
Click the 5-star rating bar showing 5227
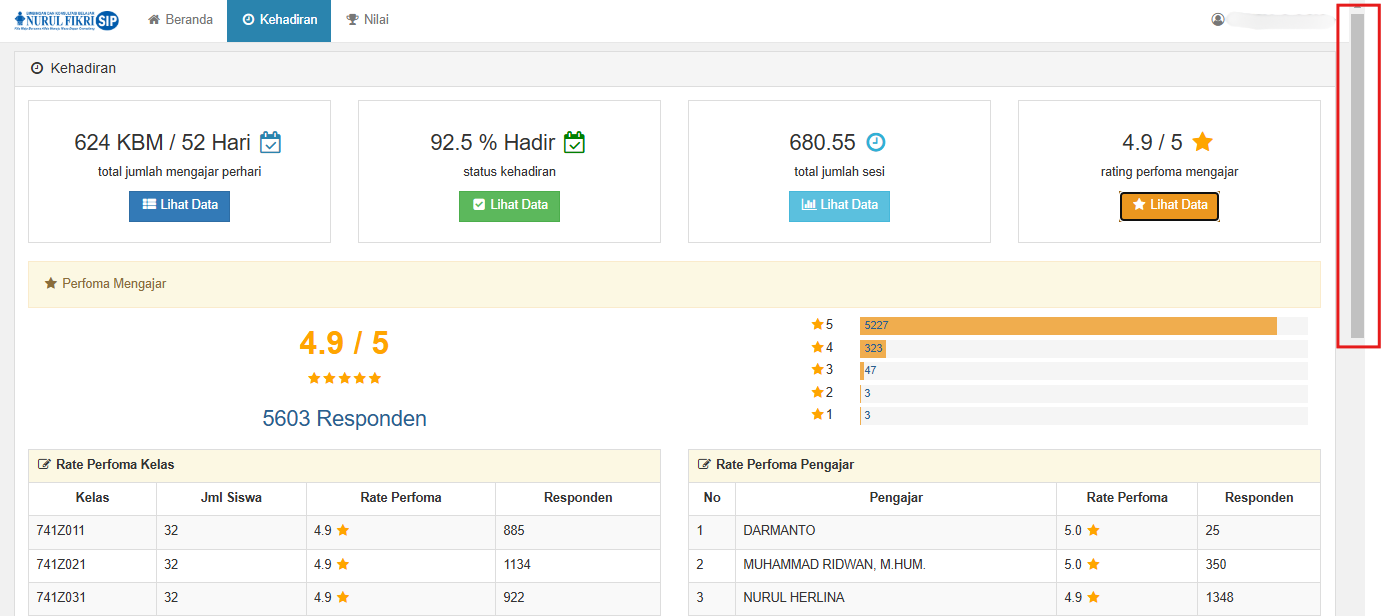[x=1068, y=326]
